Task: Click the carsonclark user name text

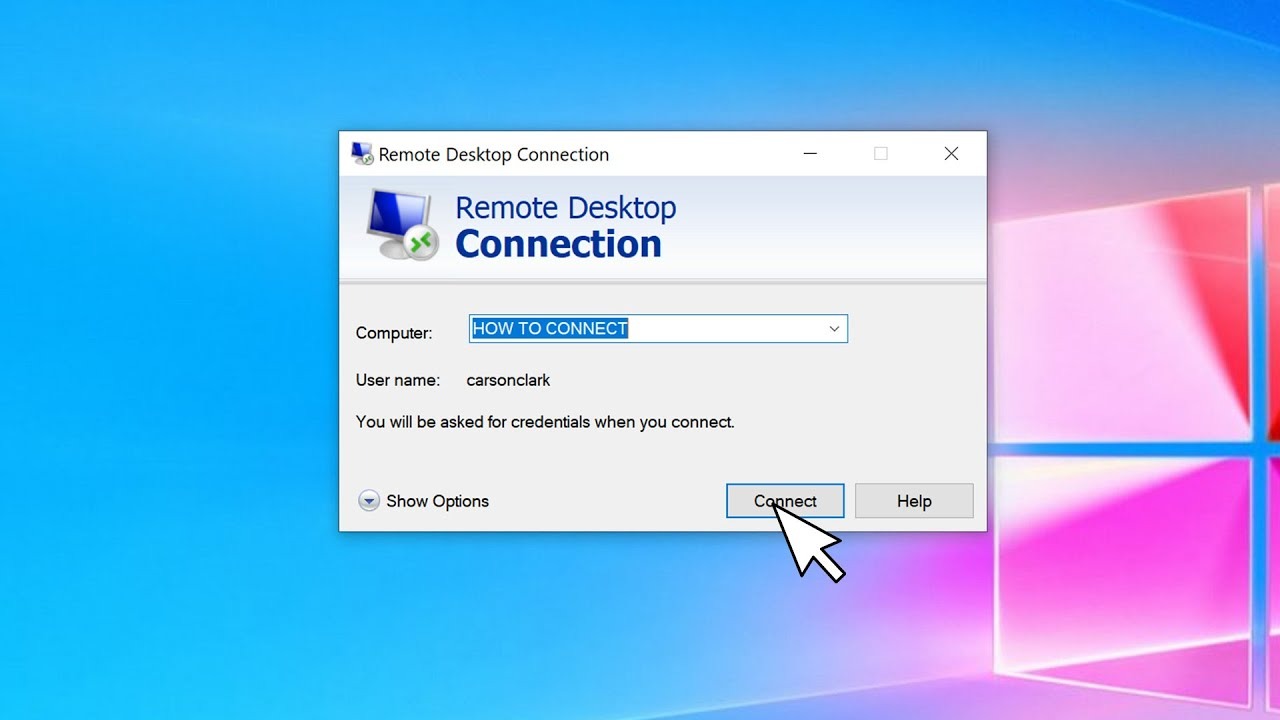Action: pos(508,380)
